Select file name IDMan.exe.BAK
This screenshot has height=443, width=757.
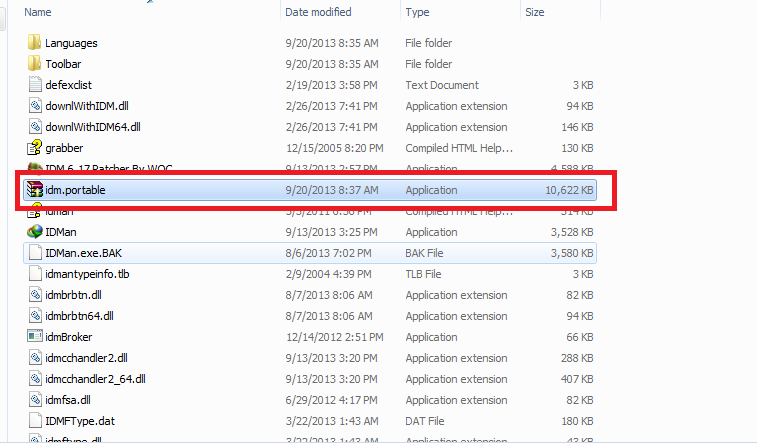[84, 253]
